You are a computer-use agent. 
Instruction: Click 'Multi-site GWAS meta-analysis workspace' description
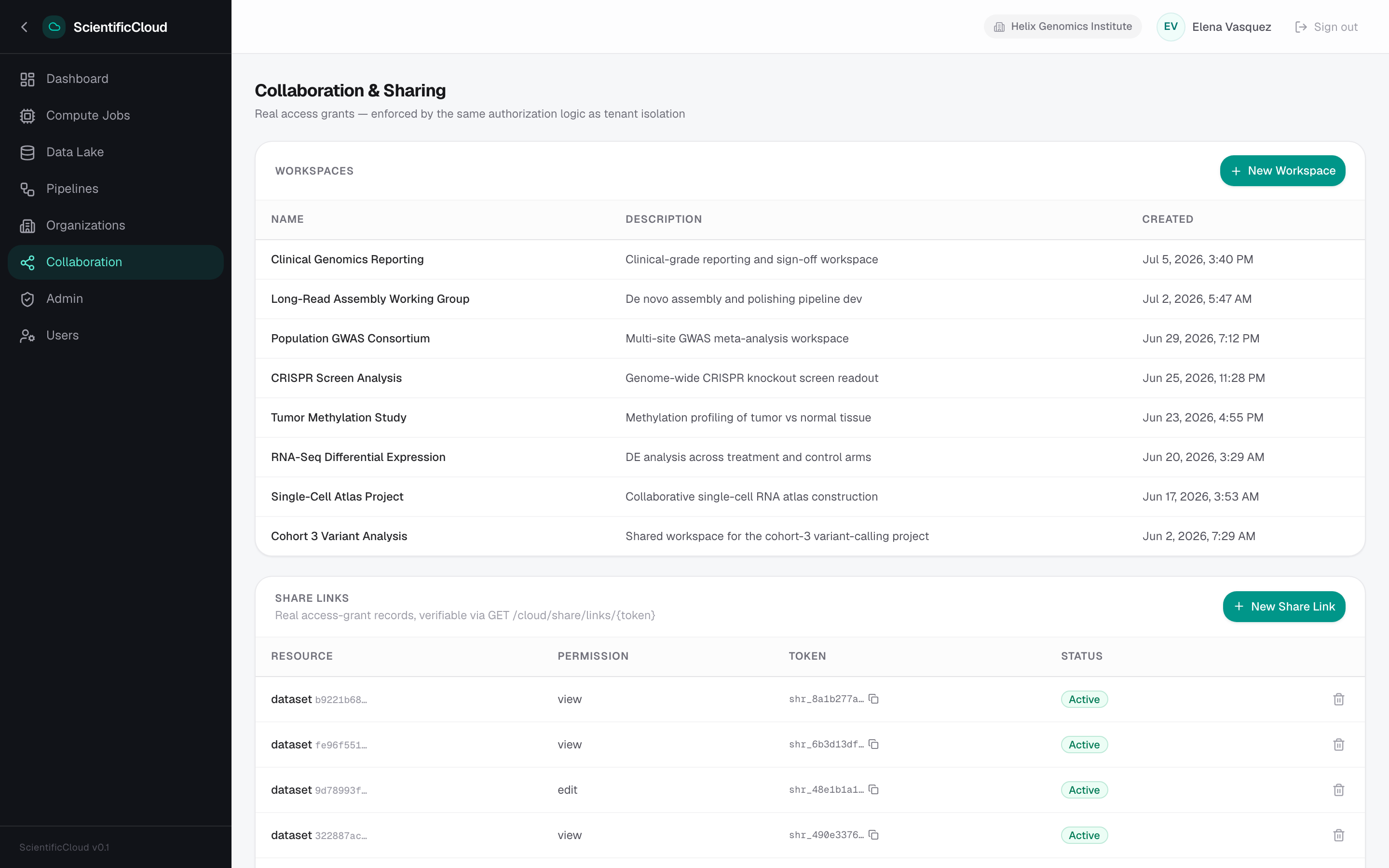pyautogui.click(x=737, y=339)
